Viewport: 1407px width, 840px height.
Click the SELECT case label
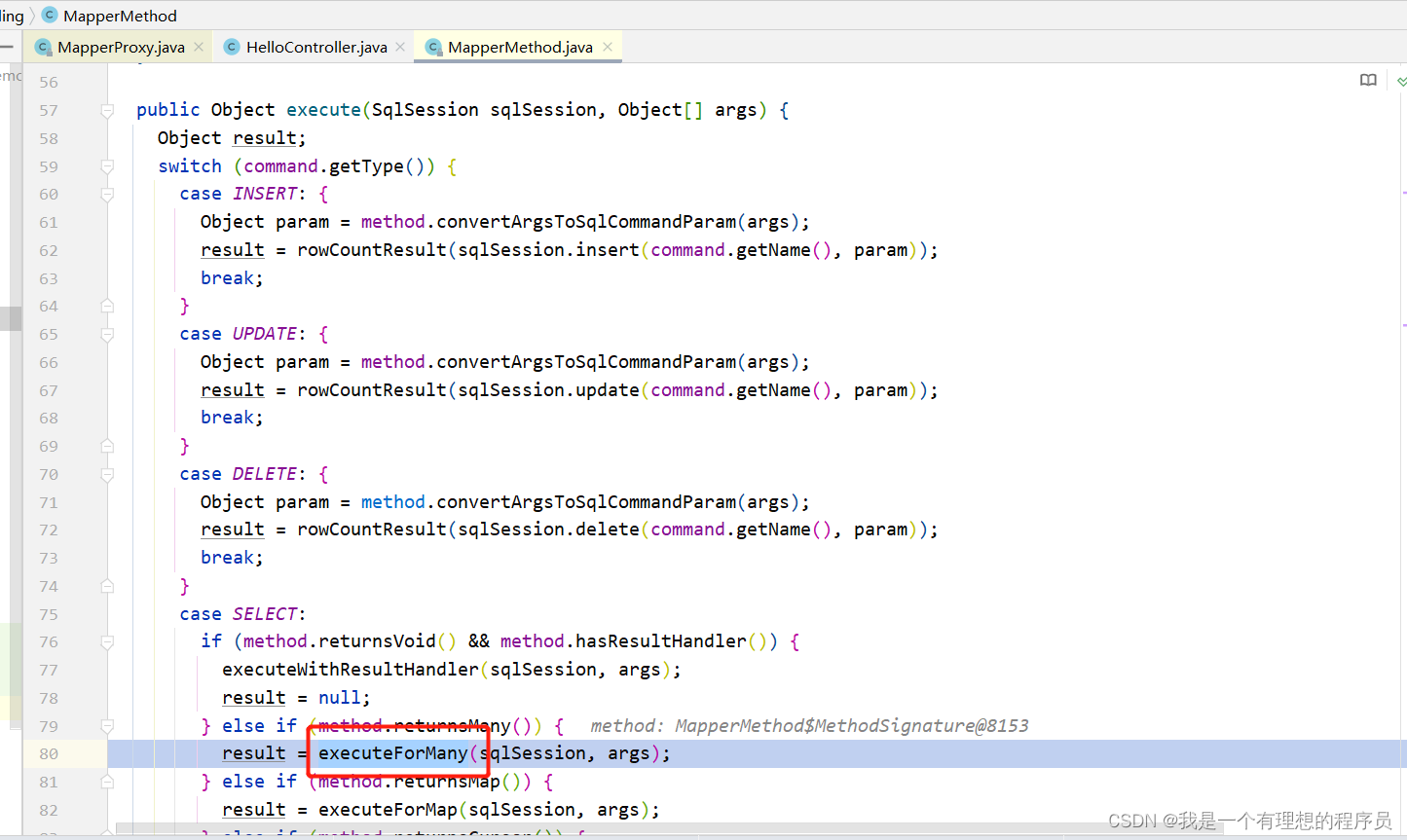pyautogui.click(x=265, y=614)
